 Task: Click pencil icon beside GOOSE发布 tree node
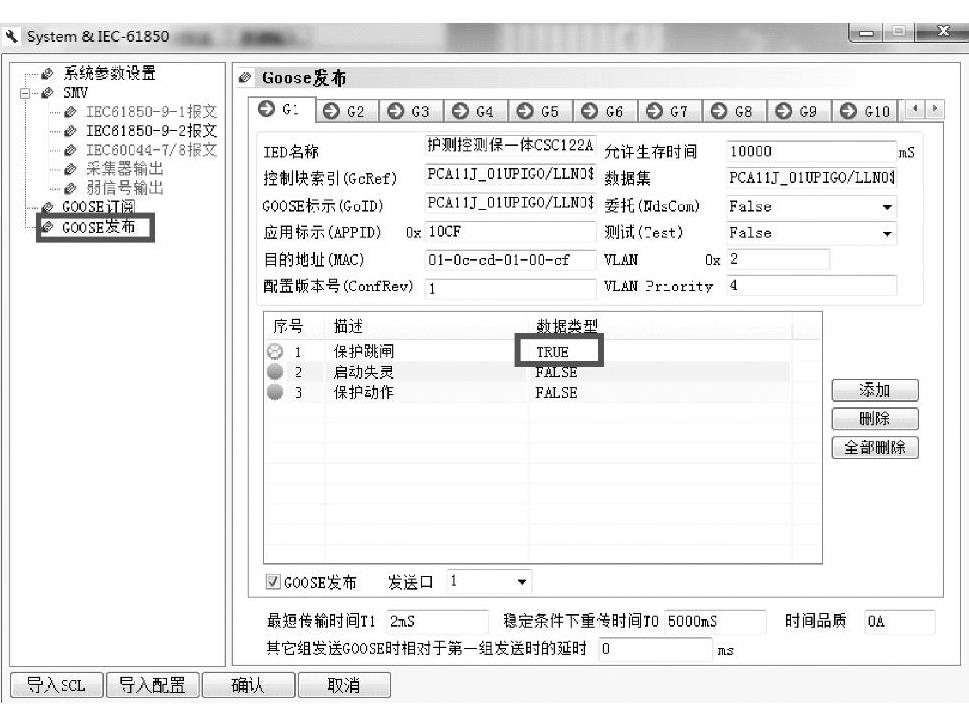[x=47, y=227]
